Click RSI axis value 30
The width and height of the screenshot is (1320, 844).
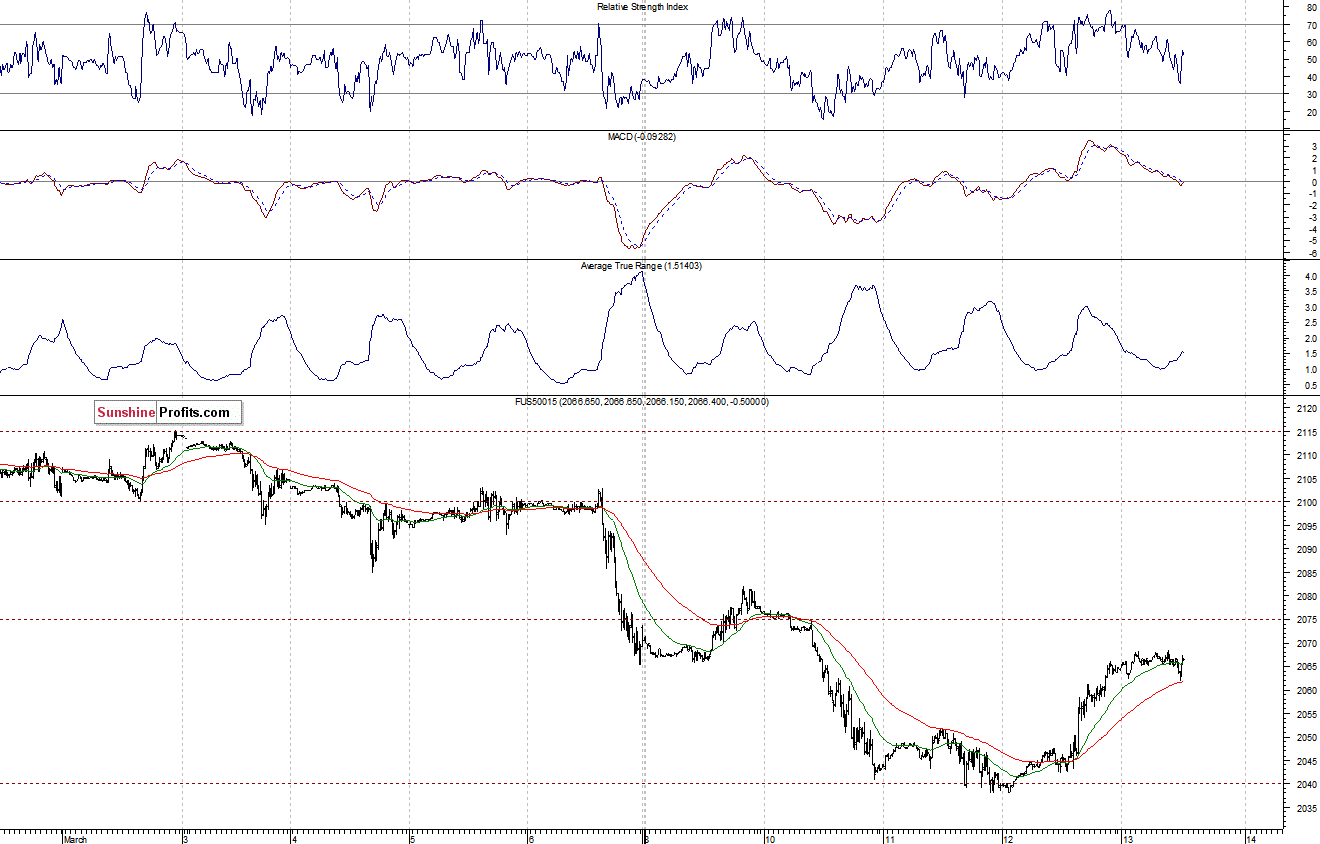1311,95
